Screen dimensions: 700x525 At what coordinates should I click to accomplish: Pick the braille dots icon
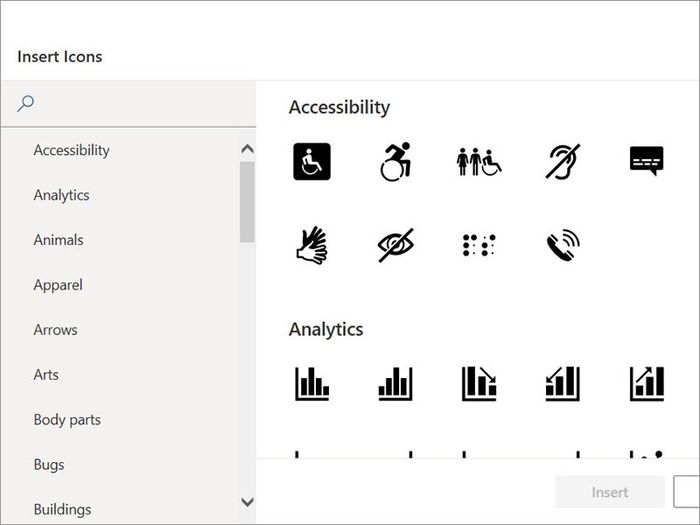479,245
